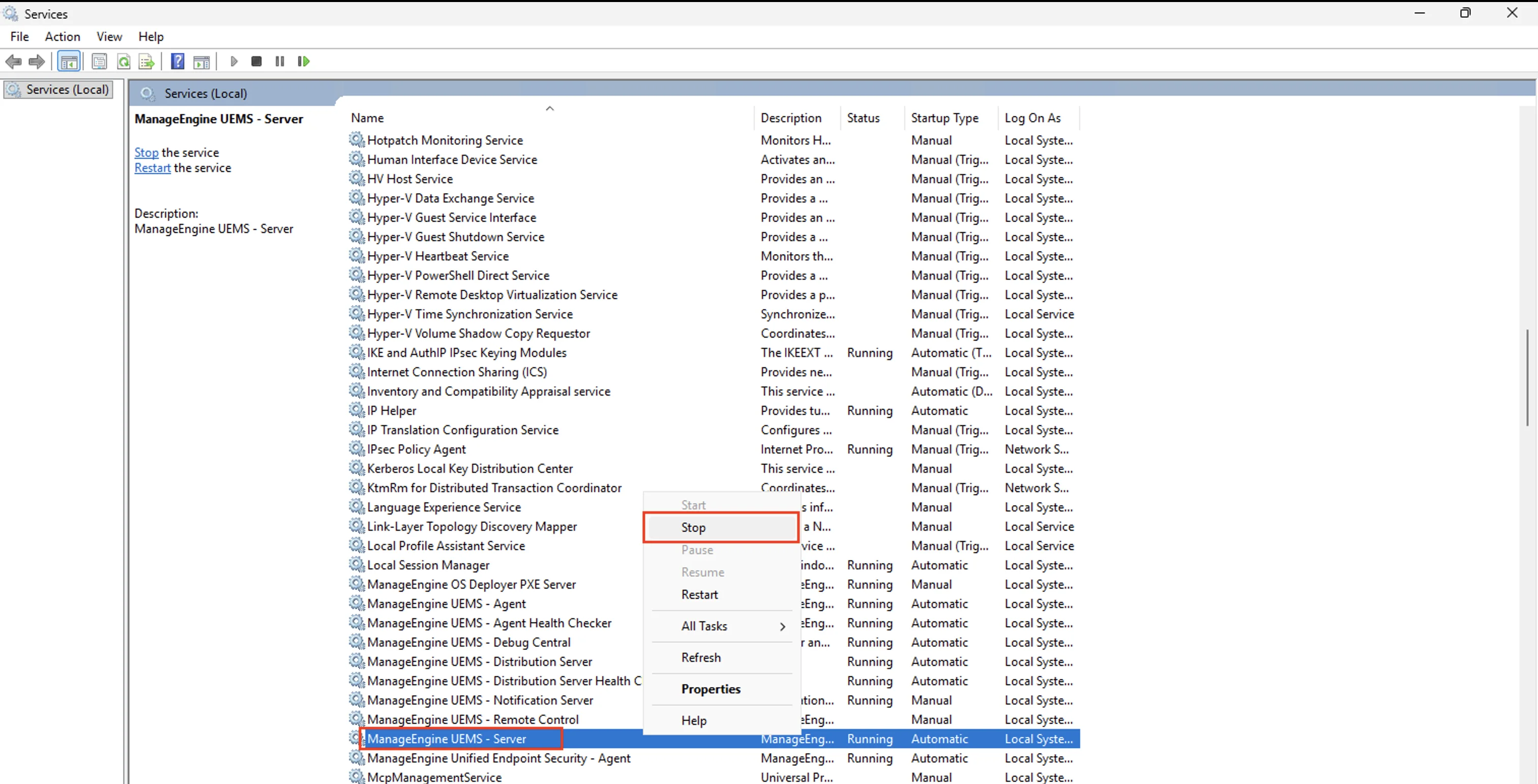This screenshot has width=1538, height=784.
Task: Choose Properties in the context menu
Action: [x=721, y=689]
